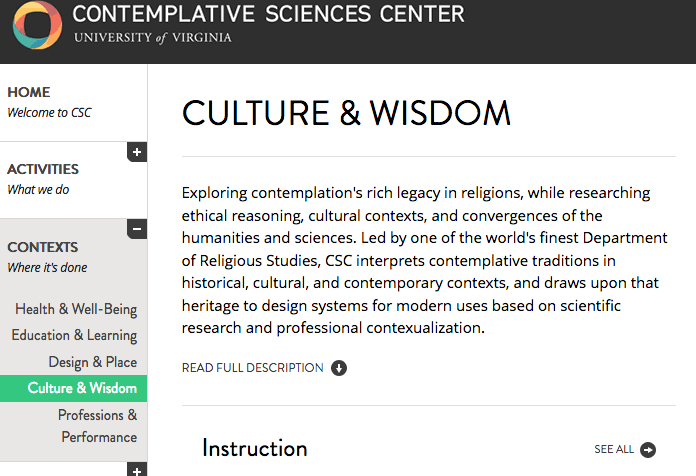Open the Activities What we do menu
This screenshot has height=476, width=696.
[x=43, y=179]
